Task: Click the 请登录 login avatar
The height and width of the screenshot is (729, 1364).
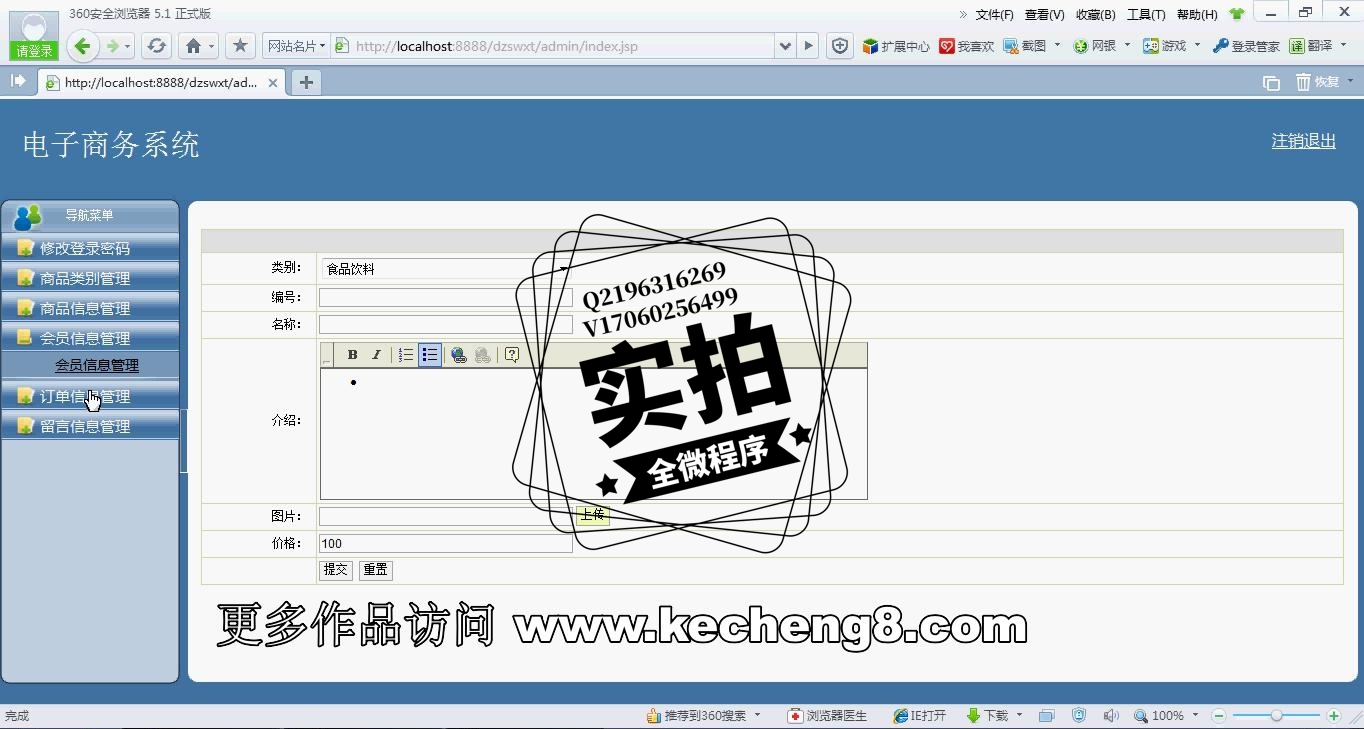Action: click(x=34, y=35)
